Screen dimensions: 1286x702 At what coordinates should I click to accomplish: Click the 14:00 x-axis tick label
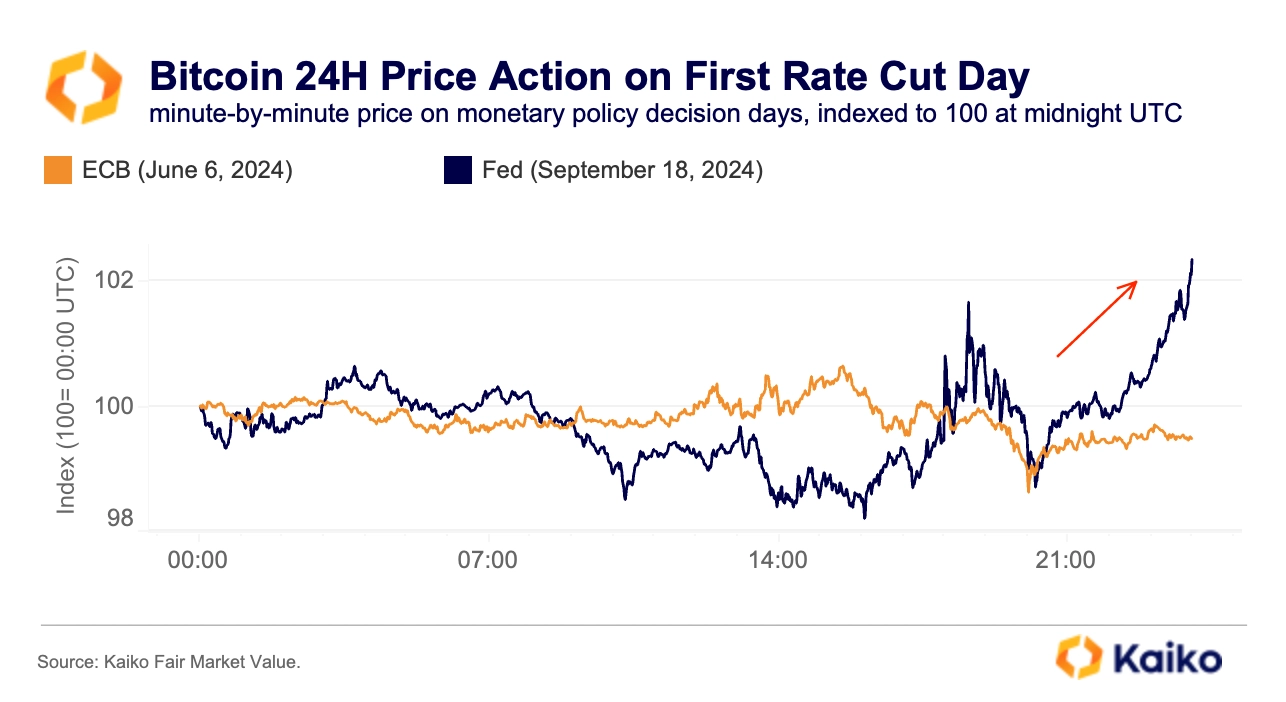click(x=778, y=560)
